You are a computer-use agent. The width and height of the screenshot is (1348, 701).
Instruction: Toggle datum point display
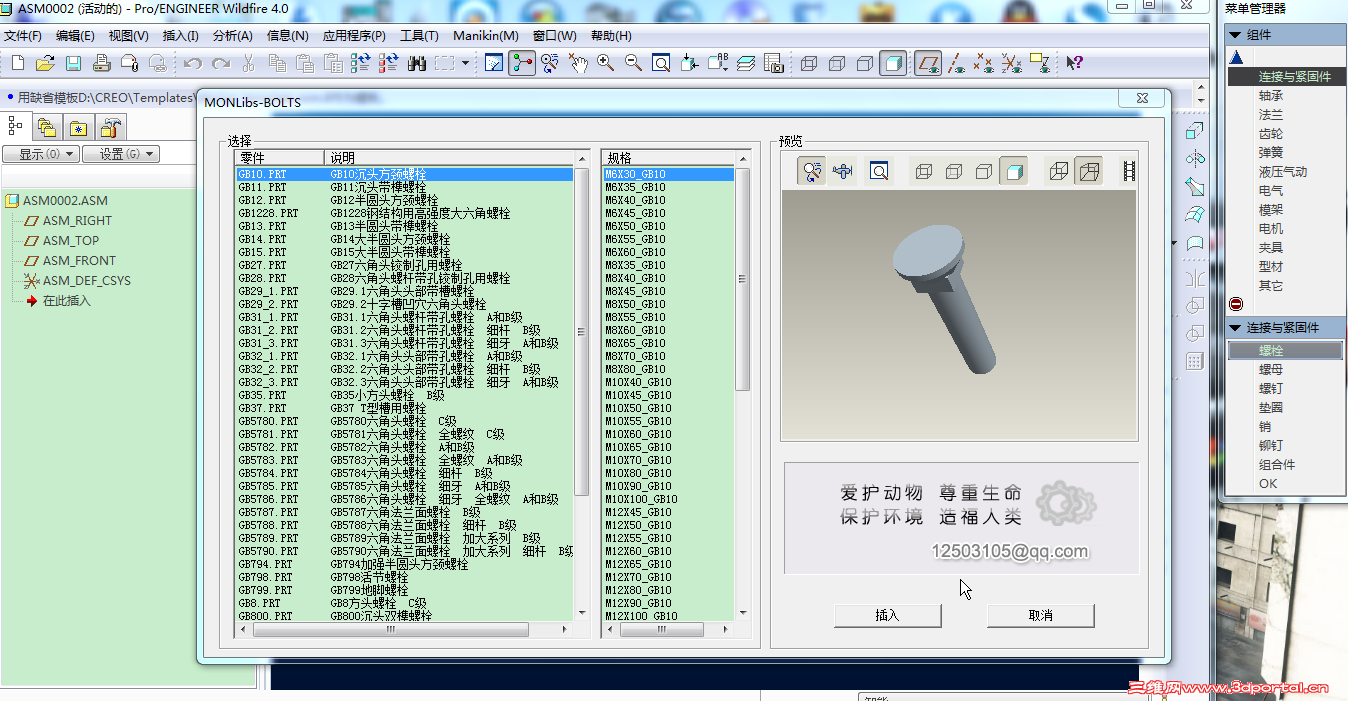click(984, 63)
